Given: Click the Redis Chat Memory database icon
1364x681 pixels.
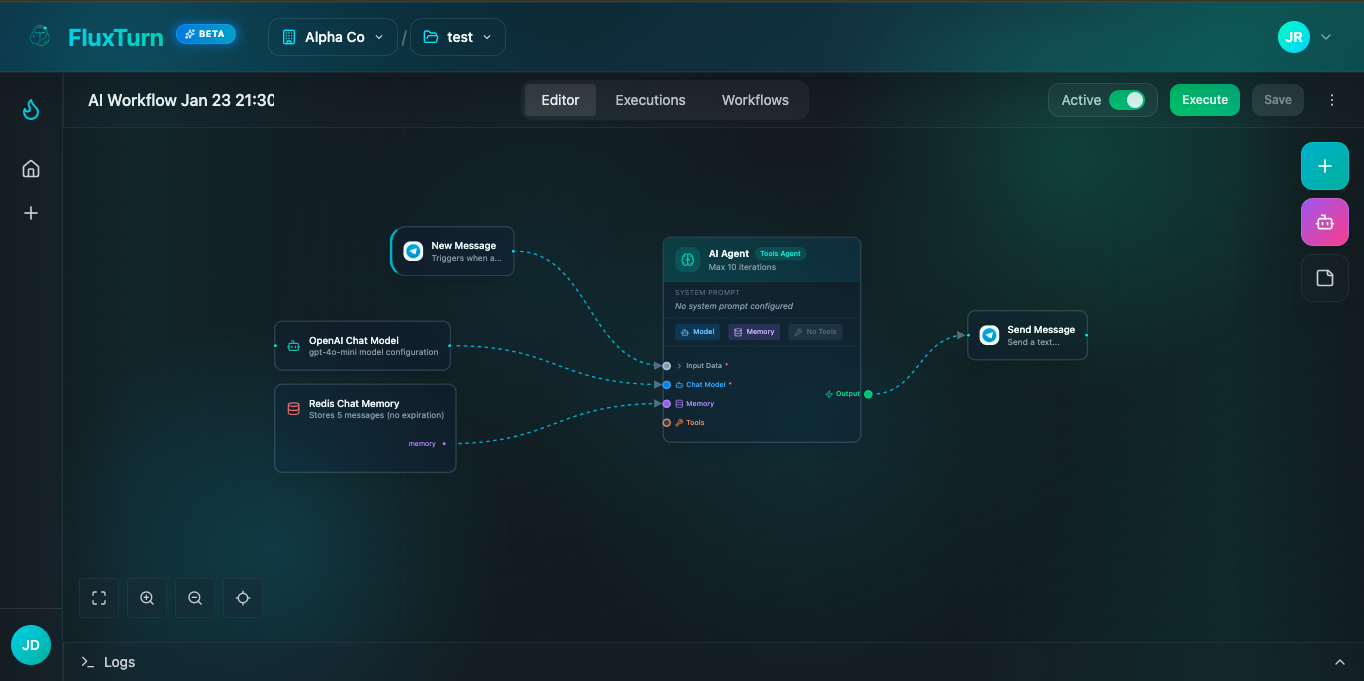Looking at the screenshot, I should click(x=293, y=408).
